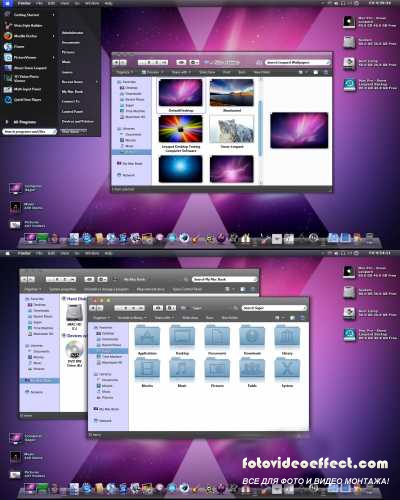Open Documents from start menu right column
The image size is (400, 500).
pos(71,43)
